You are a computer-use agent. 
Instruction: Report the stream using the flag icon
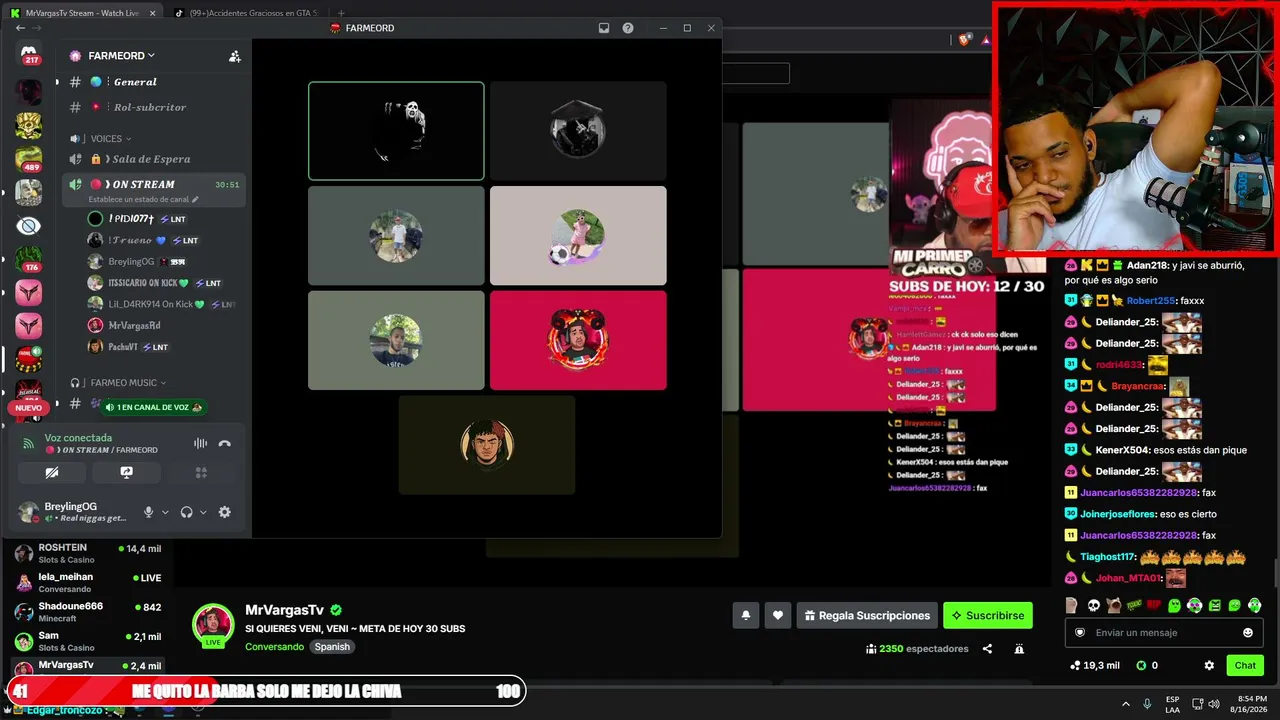(x=1019, y=649)
